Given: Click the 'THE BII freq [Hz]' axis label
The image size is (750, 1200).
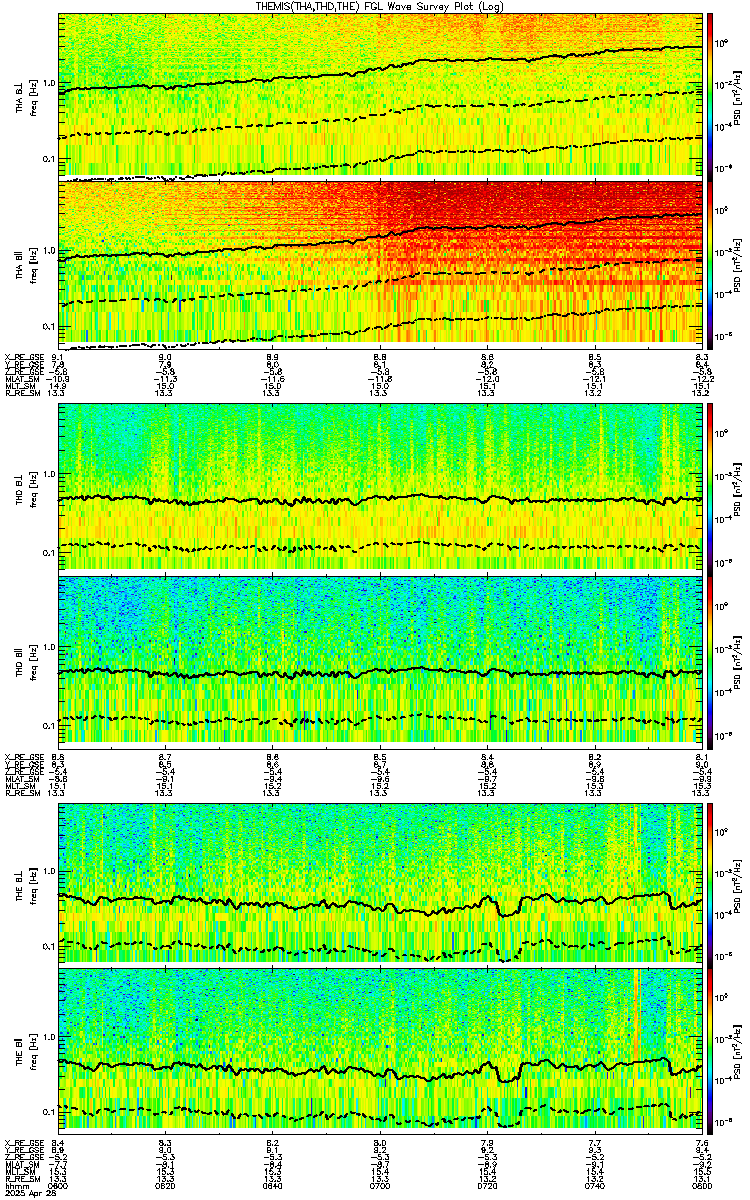Looking at the screenshot, I should pos(24,1052).
